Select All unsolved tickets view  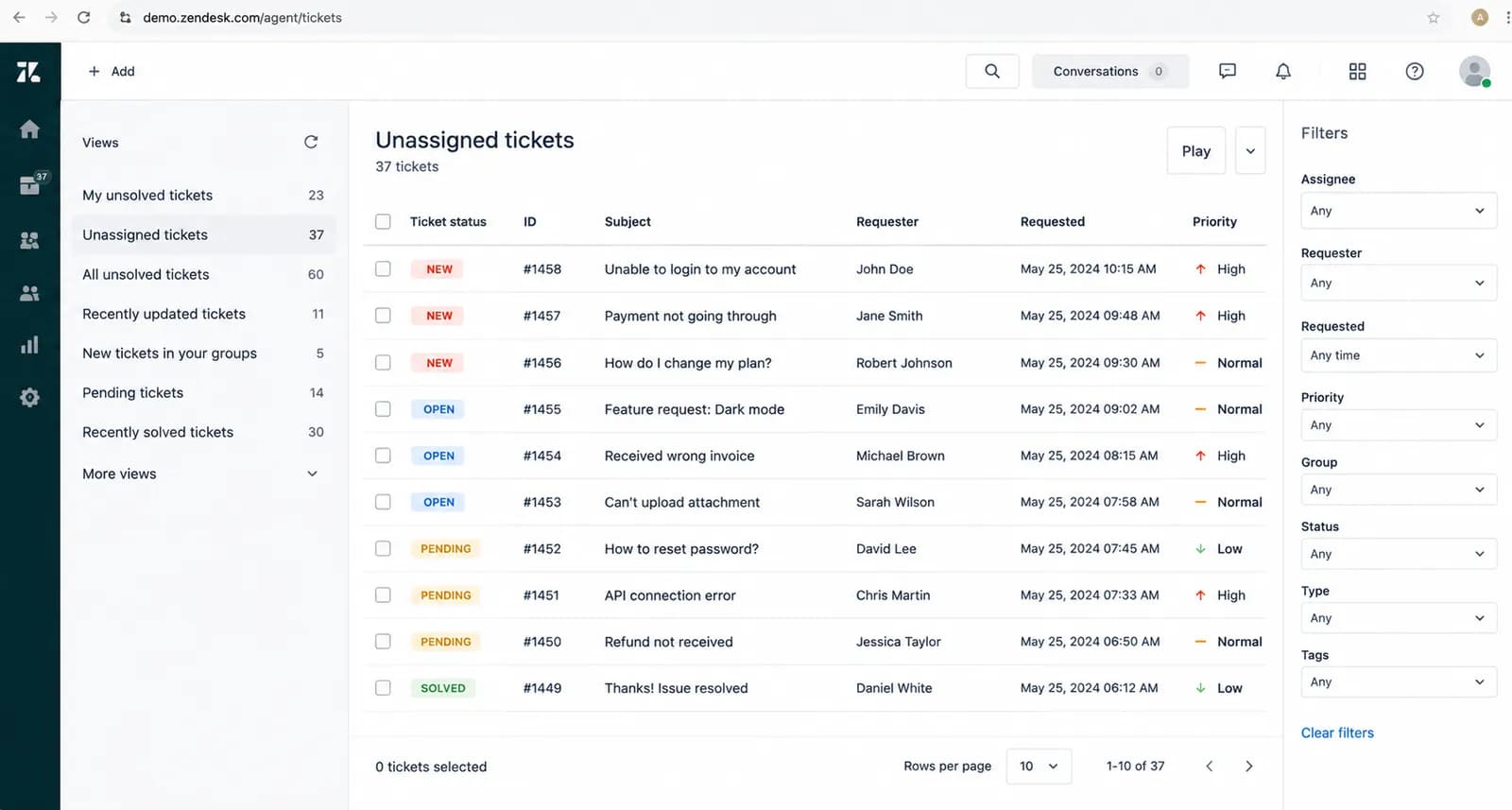203,274
